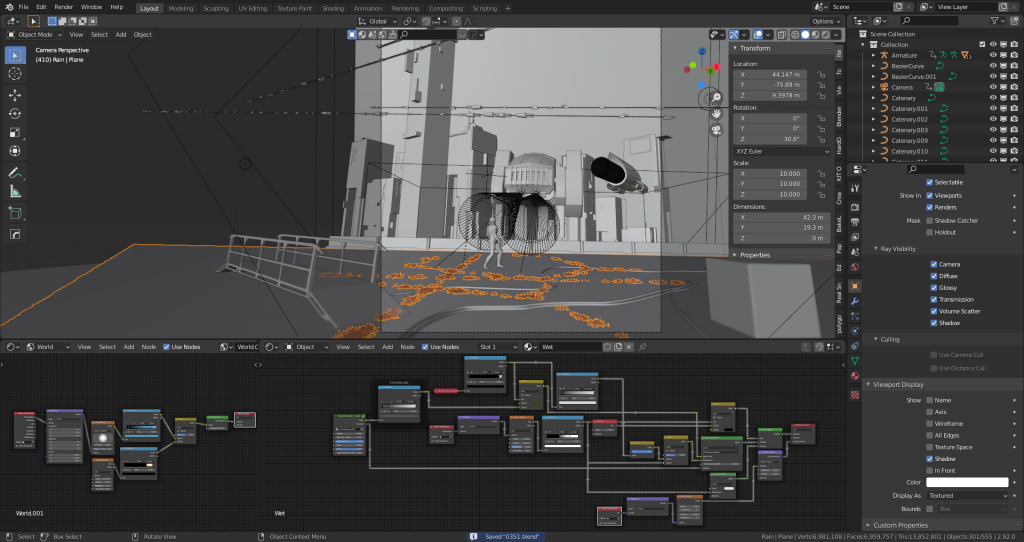This screenshot has height=542, width=1024.
Task: Disable the Glossy ray visibility checkbox
Action: click(934, 287)
